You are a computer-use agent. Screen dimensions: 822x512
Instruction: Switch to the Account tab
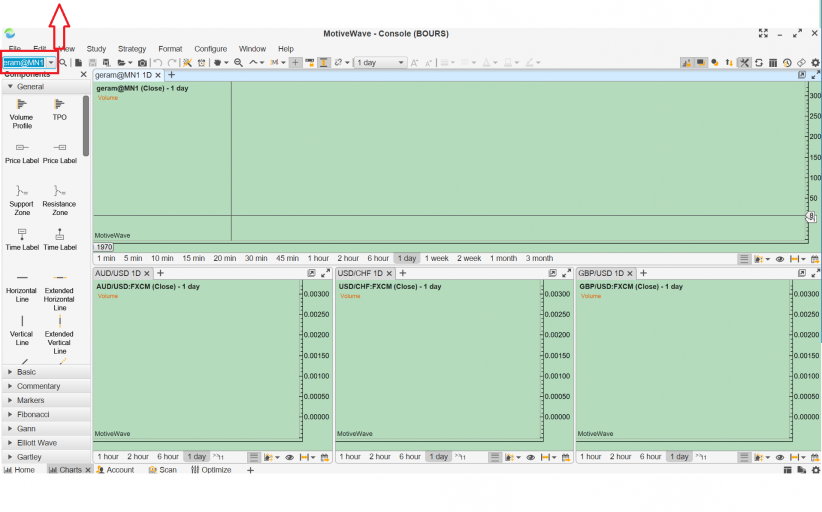click(x=115, y=470)
